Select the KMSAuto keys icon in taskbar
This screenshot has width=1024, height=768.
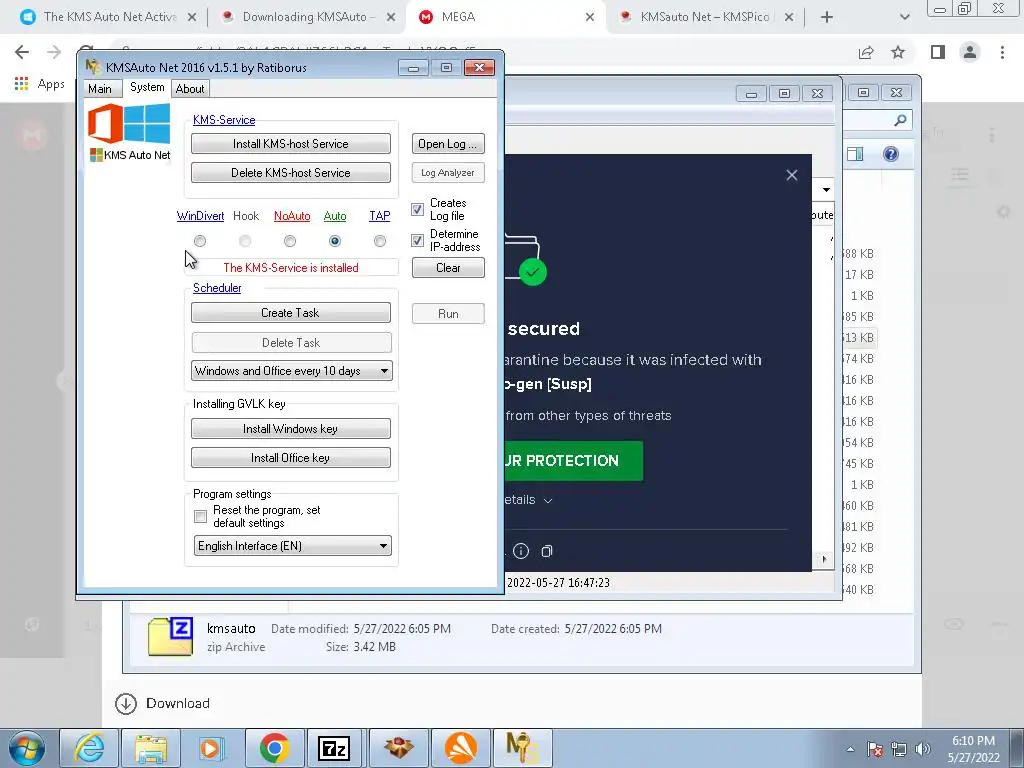(521, 748)
